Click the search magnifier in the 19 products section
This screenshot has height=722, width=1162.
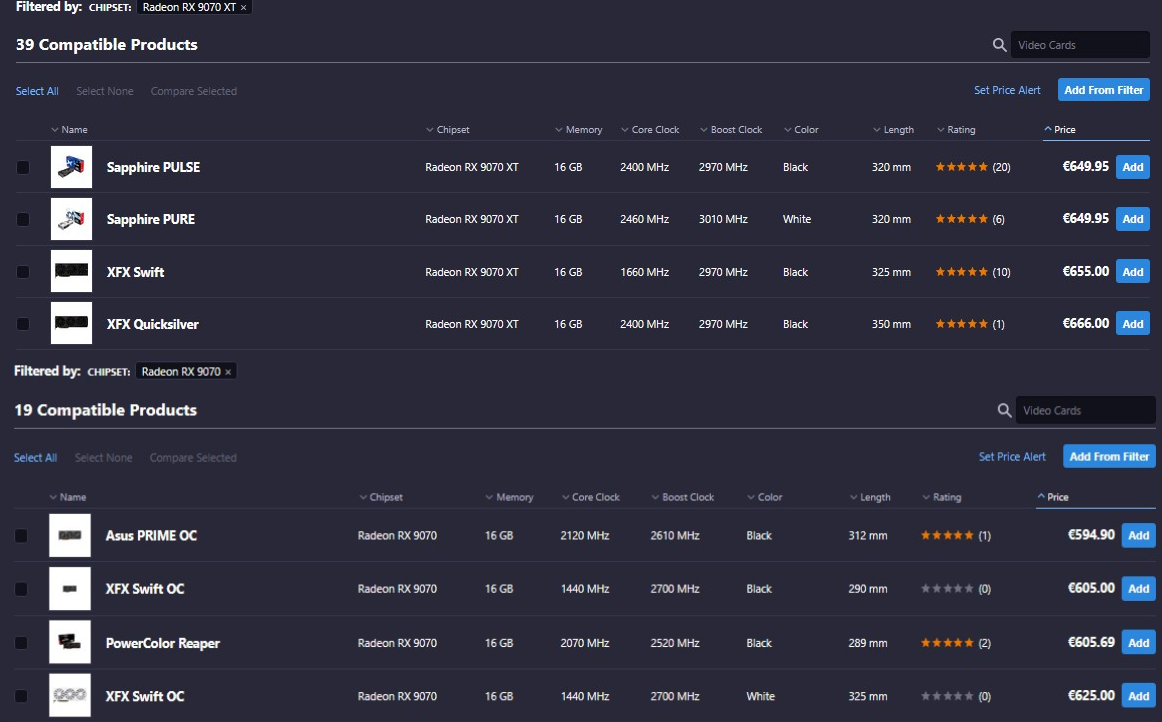(x=1004, y=411)
